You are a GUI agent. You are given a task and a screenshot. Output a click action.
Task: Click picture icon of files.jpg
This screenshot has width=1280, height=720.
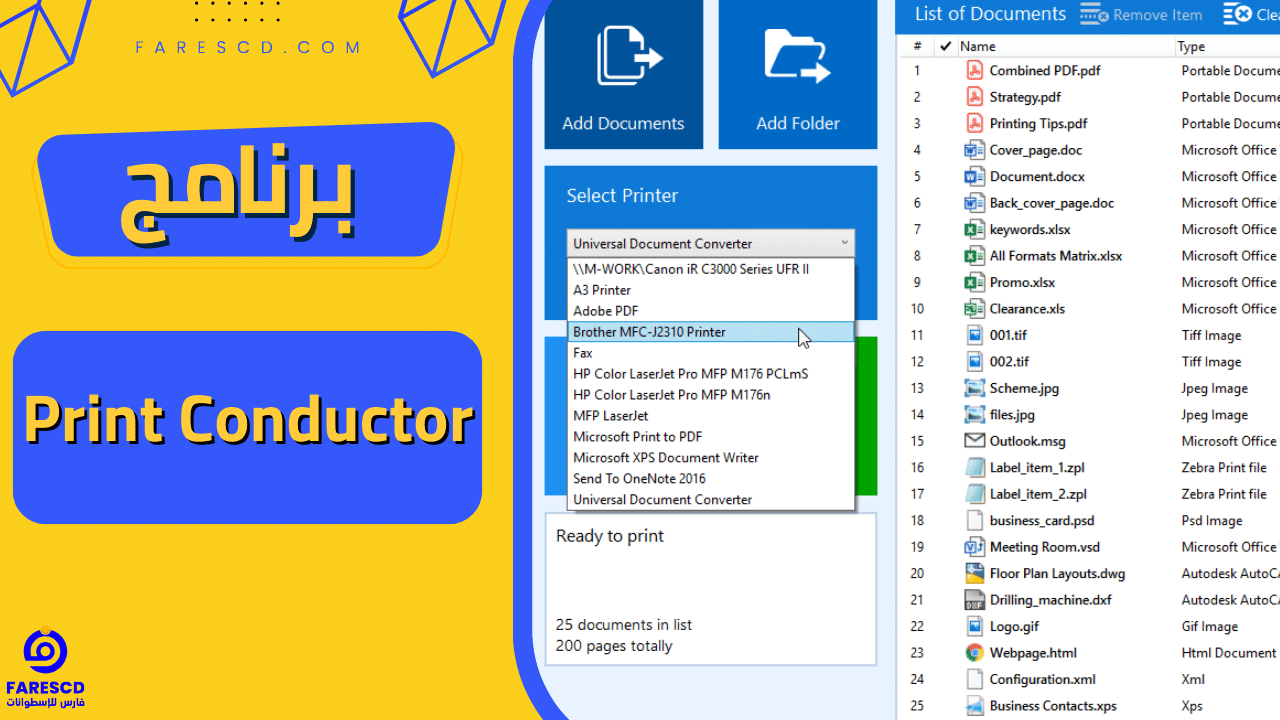(x=975, y=415)
